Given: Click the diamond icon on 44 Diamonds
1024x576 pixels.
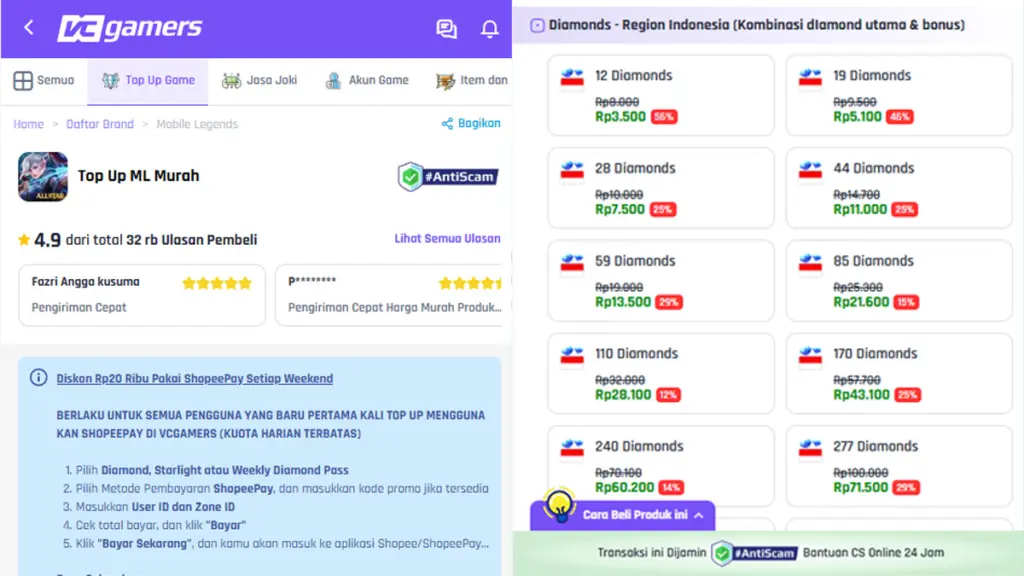Looking at the screenshot, I should (810, 170).
